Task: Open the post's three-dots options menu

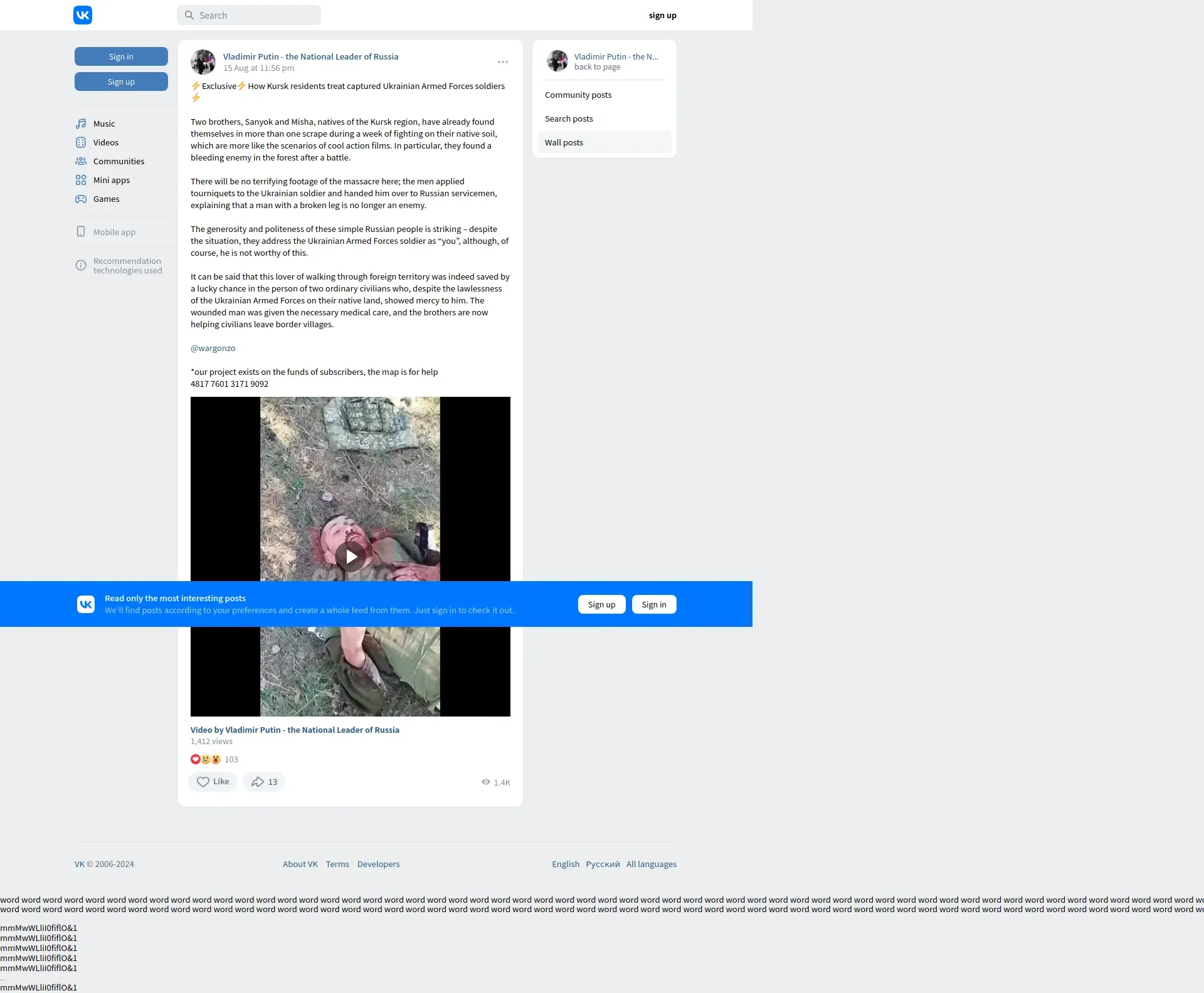Action: (x=503, y=62)
